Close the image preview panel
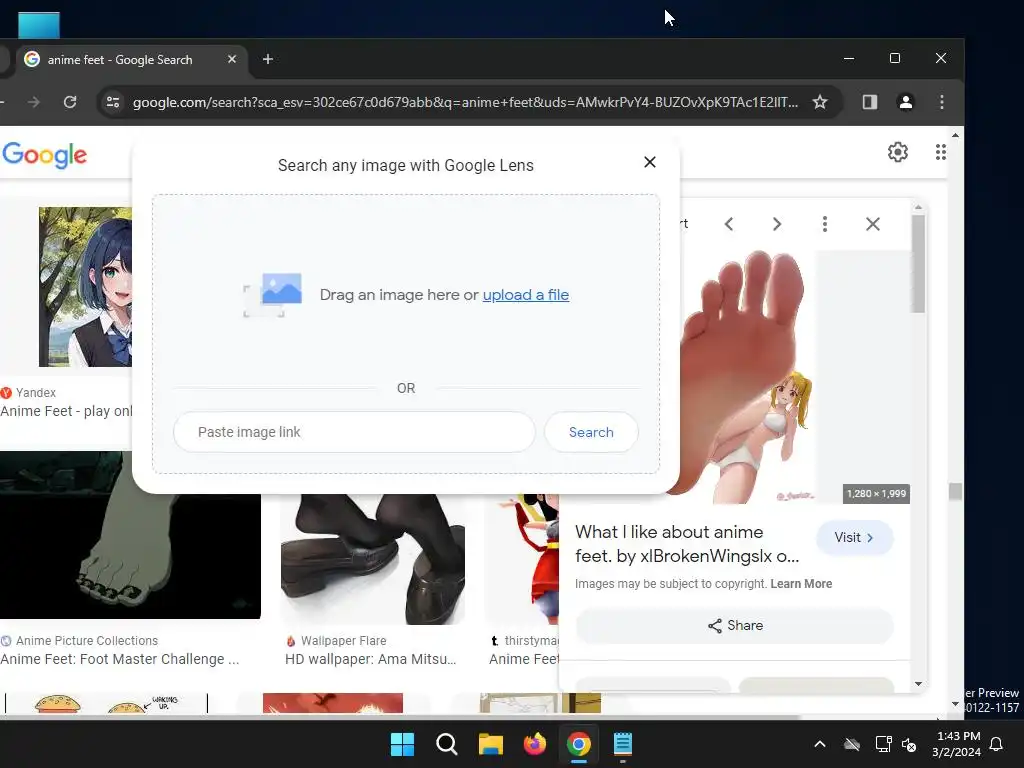Screen dimensions: 1024x768 tap(872, 224)
